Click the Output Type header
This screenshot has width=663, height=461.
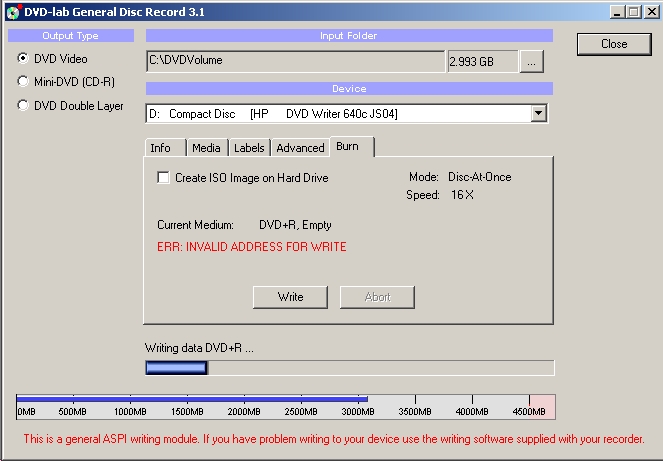(x=71, y=36)
